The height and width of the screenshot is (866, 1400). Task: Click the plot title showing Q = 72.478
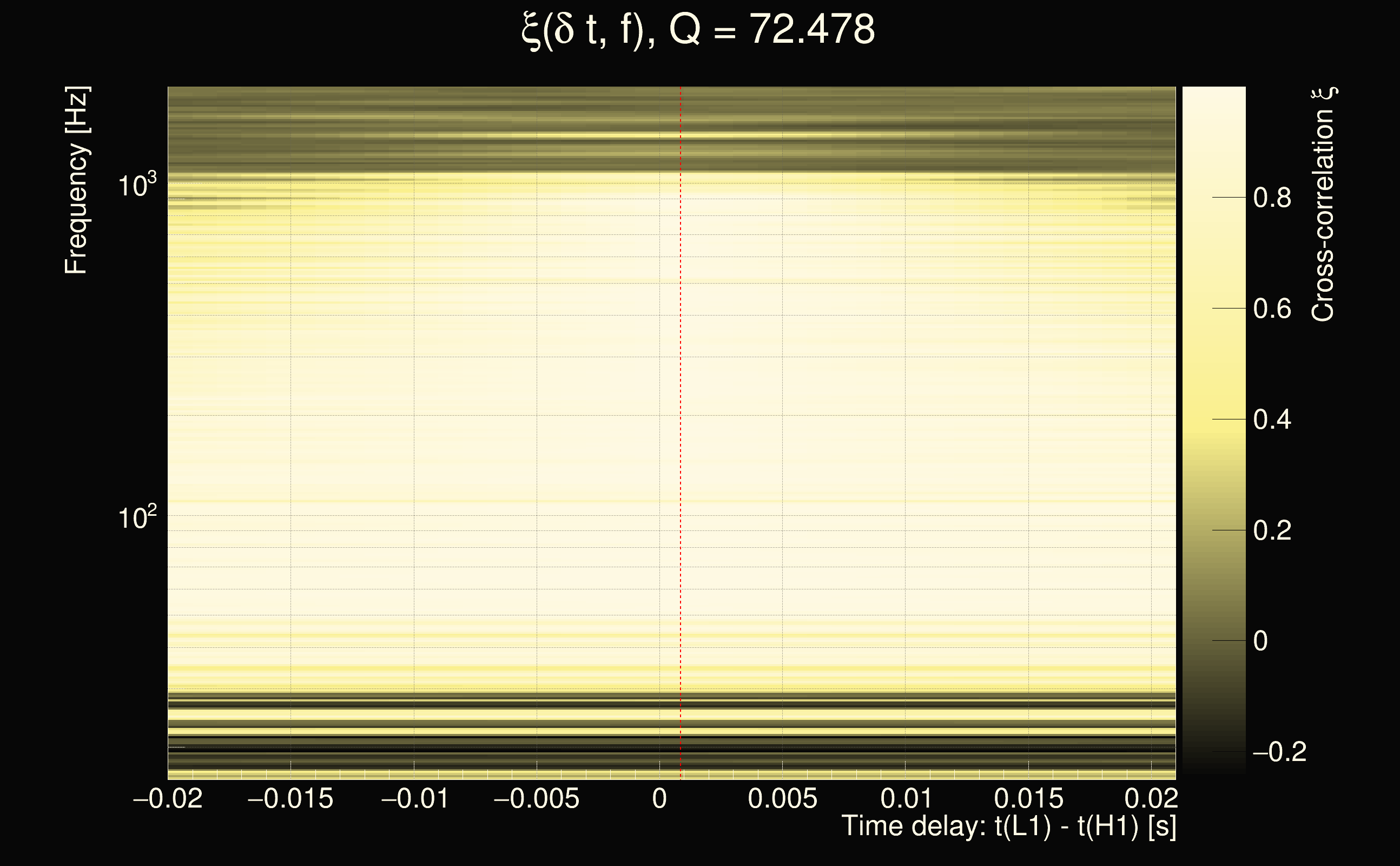coord(698,30)
